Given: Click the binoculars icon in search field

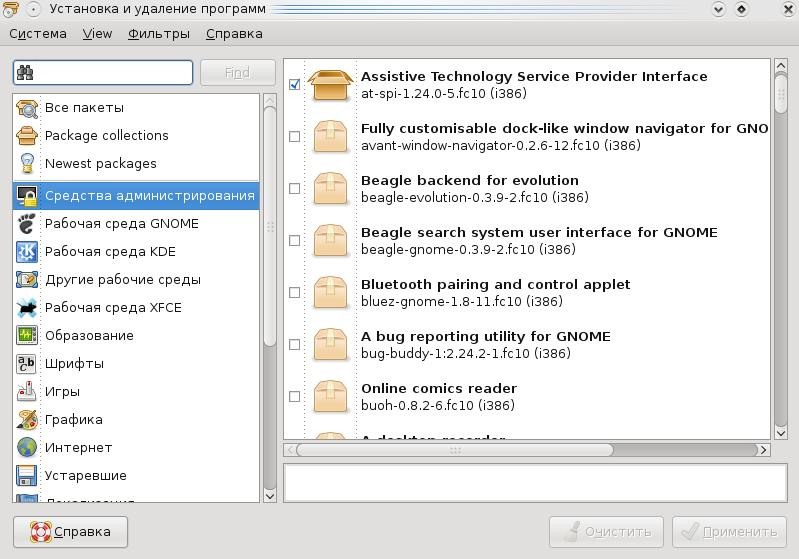Looking at the screenshot, I should pyautogui.click(x=25, y=73).
